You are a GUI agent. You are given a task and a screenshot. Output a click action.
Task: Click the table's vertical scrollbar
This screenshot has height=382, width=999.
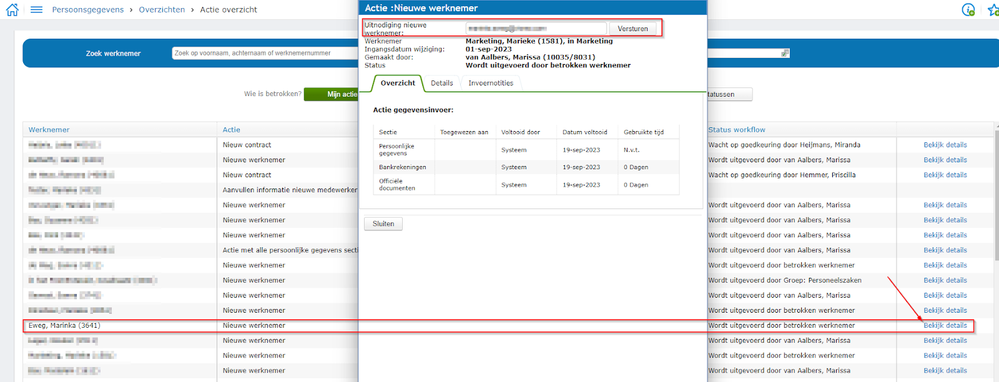click(995, 194)
